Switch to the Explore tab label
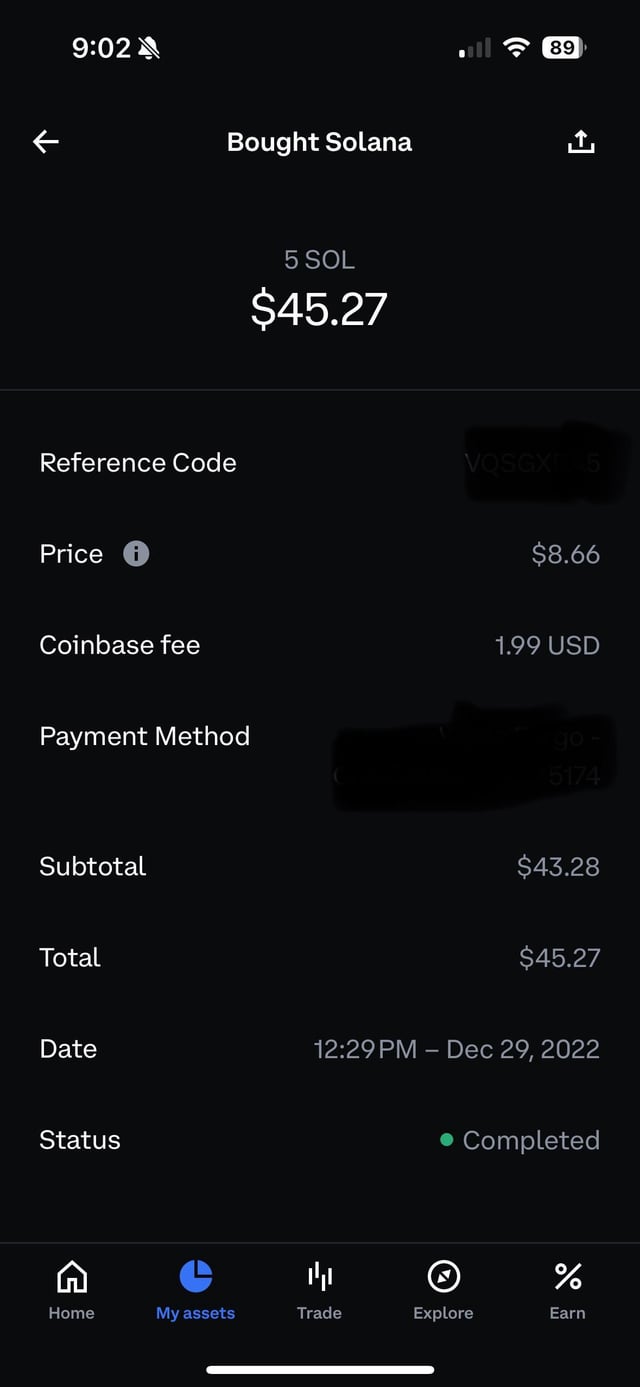 pyautogui.click(x=443, y=1313)
